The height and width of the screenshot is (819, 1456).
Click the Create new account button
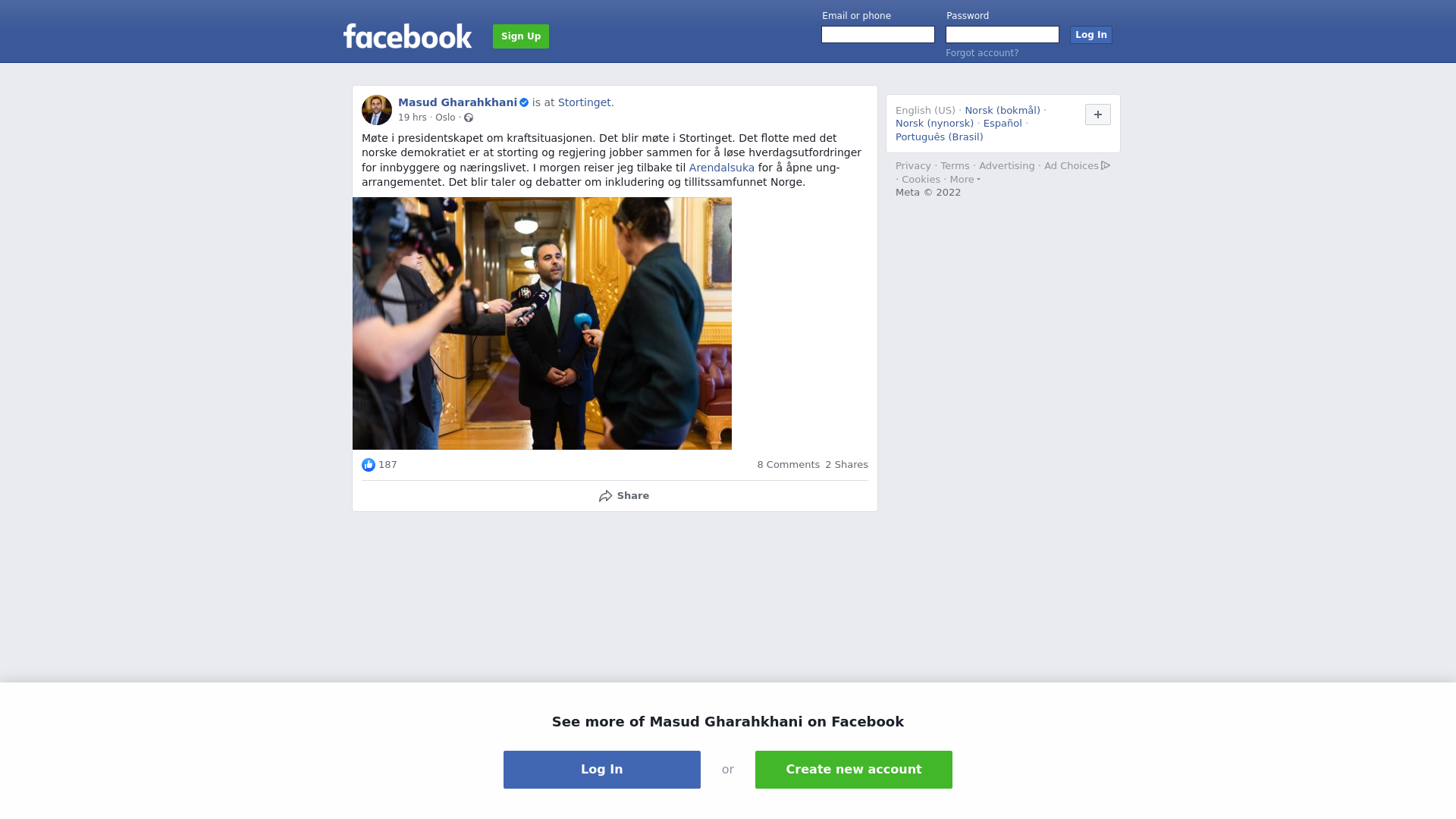854,770
